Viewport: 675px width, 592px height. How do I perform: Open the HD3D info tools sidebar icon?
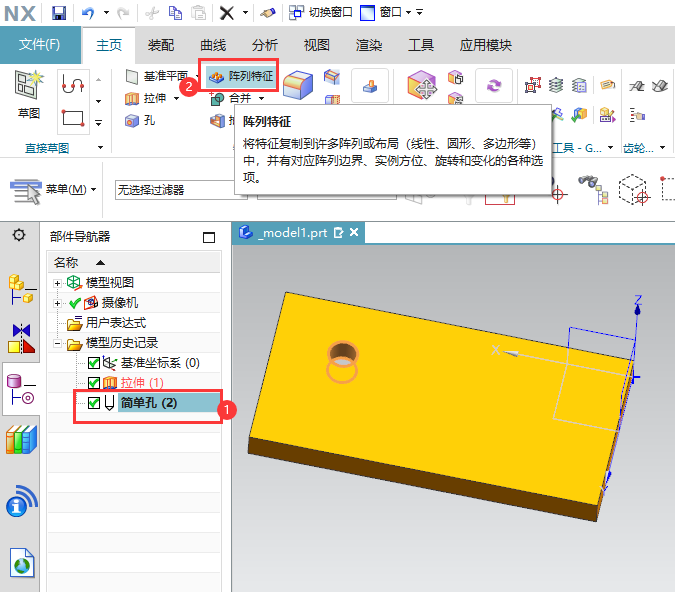tap(22, 501)
